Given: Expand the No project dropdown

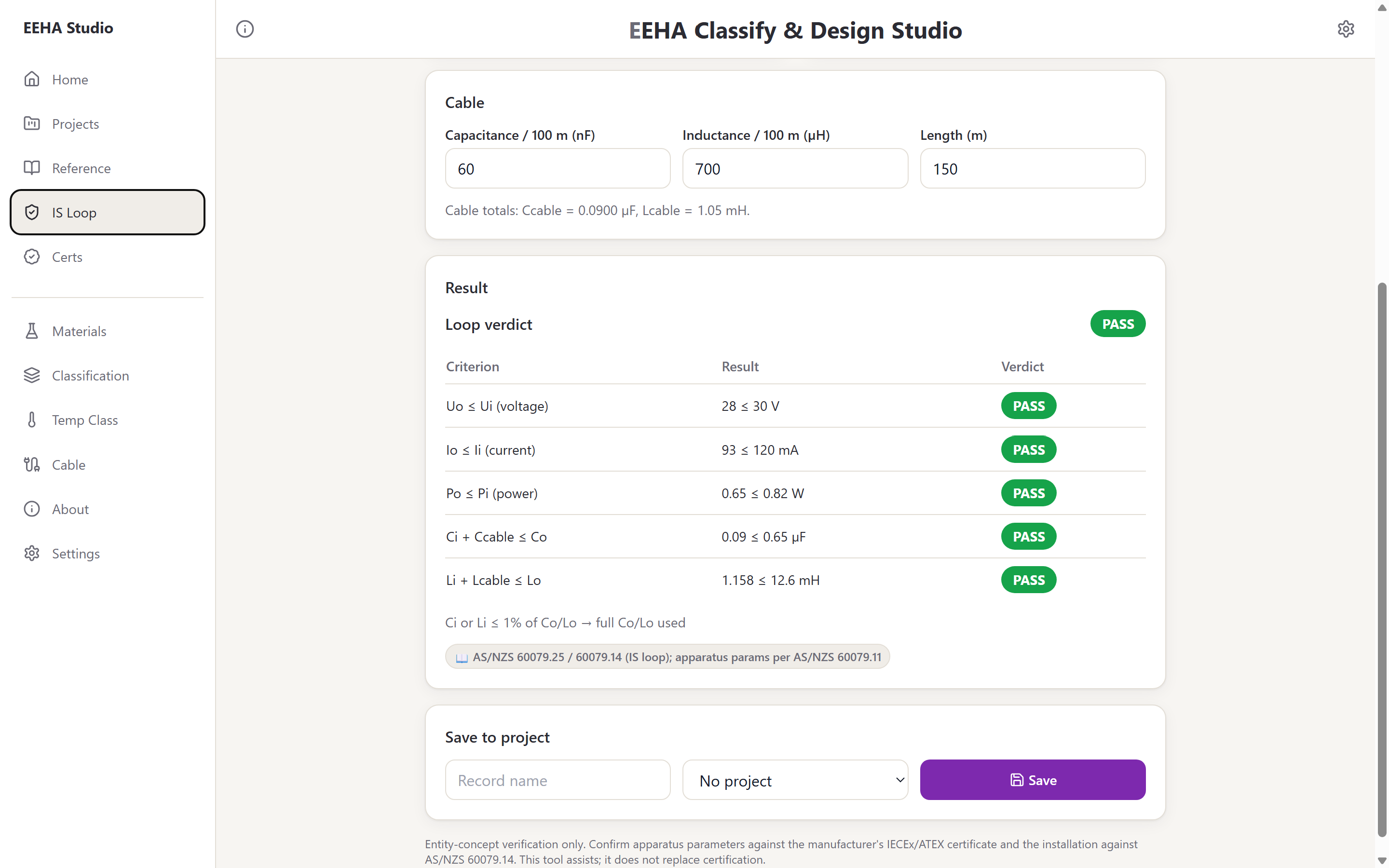Looking at the screenshot, I should coord(795,780).
